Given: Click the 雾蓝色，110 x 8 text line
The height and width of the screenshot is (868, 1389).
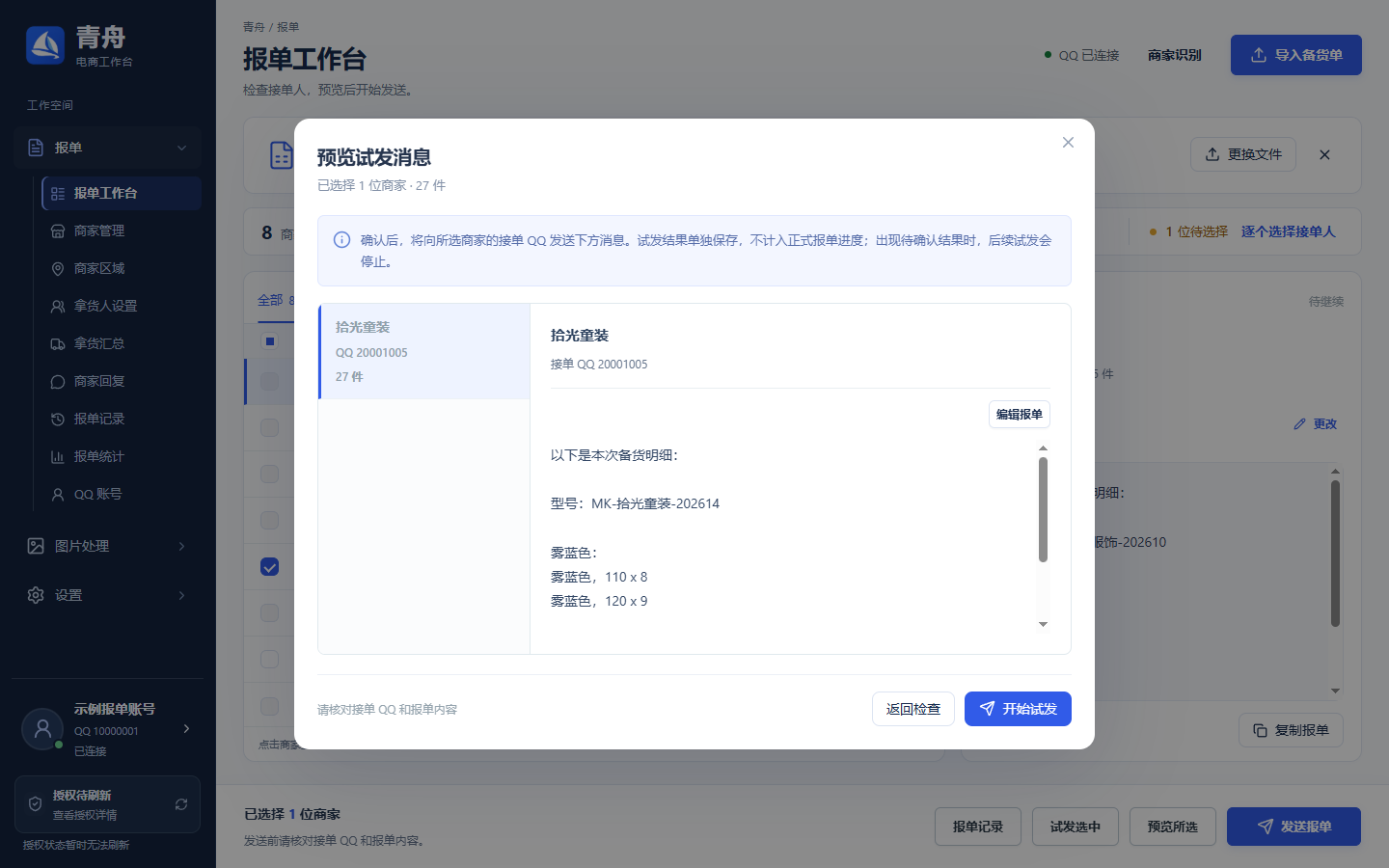Looking at the screenshot, I should pyautogui.click(x=599, y=577).
